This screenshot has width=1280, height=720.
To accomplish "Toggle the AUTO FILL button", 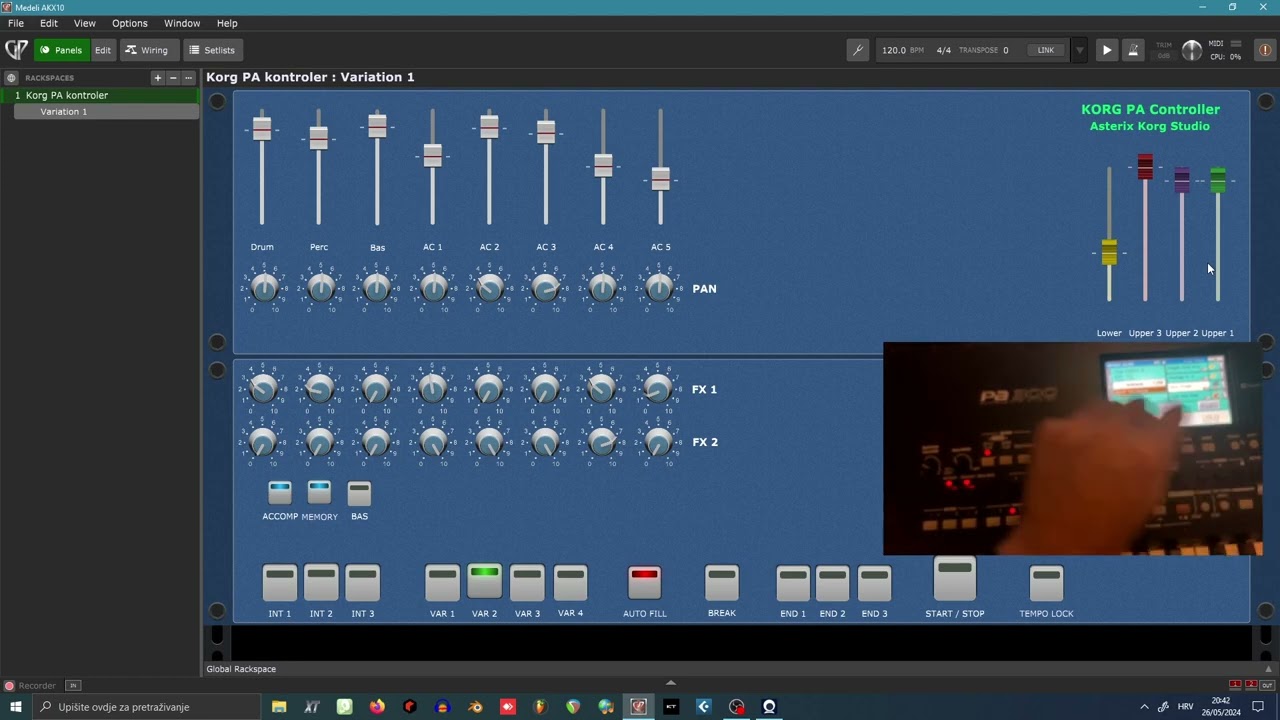I will (645, 583).
